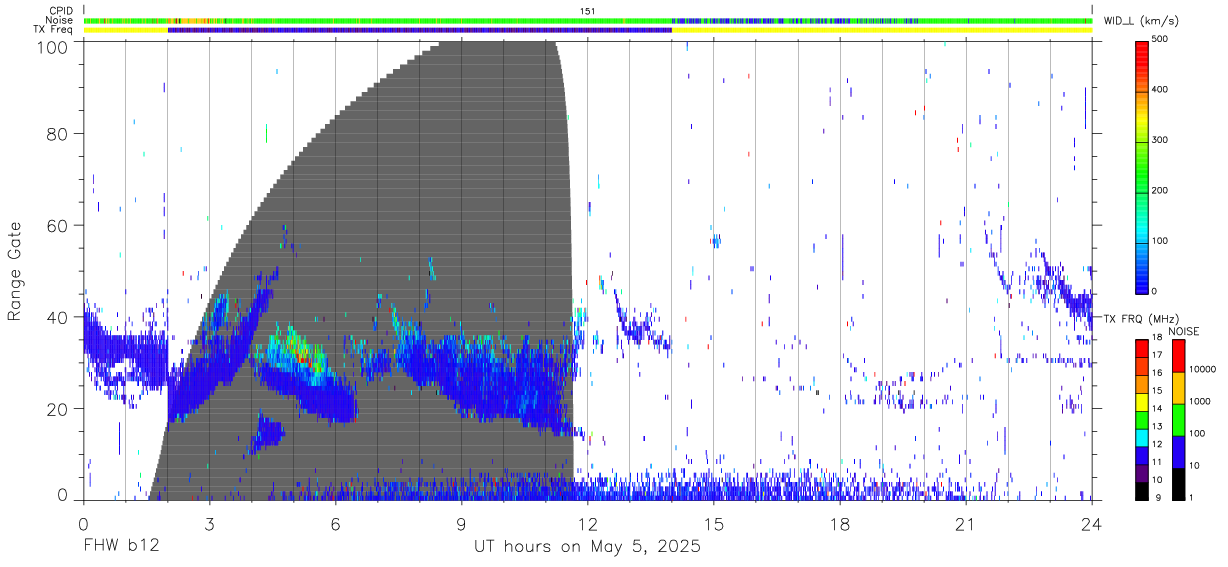Click the '13' MHz tick label
1228x567 pixels.
click(x=1159, y=427)
